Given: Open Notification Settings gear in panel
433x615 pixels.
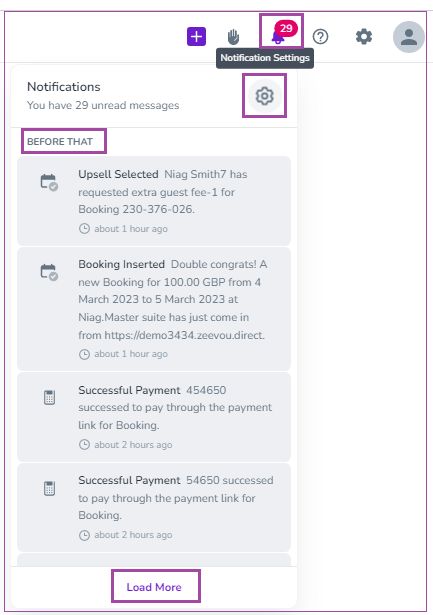Looking at the screenshot, I should coord(265,96).
